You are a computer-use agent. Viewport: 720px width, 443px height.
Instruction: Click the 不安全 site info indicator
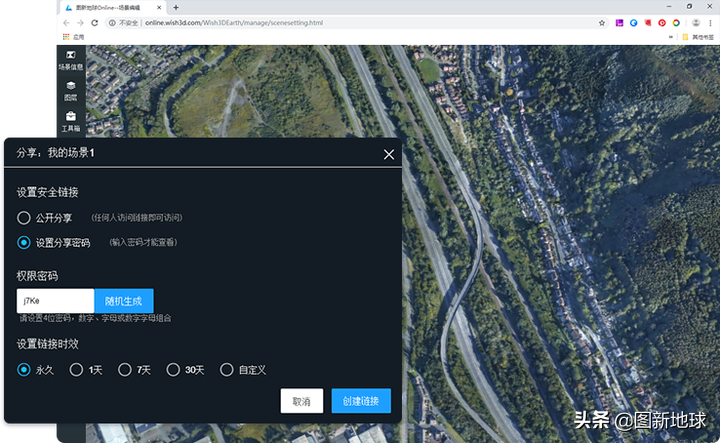point(124,23)
